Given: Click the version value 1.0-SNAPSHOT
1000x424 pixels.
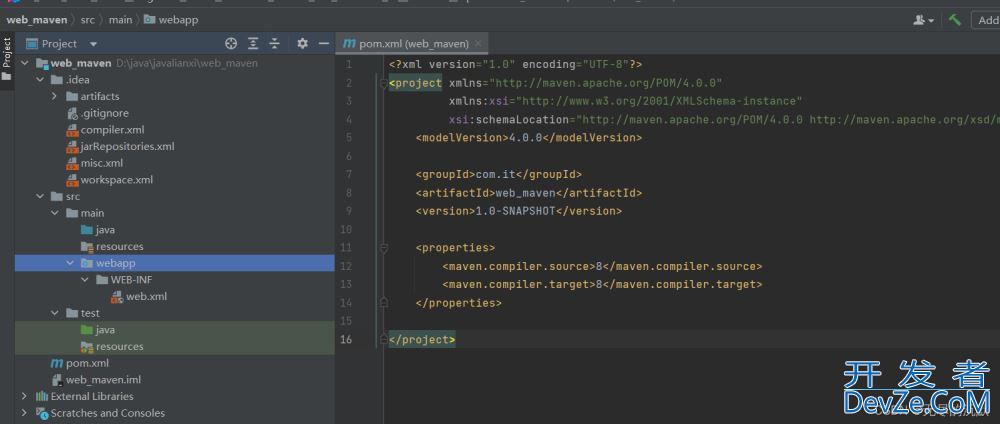Looking at the screenshot, I should [x=516, y=211].
